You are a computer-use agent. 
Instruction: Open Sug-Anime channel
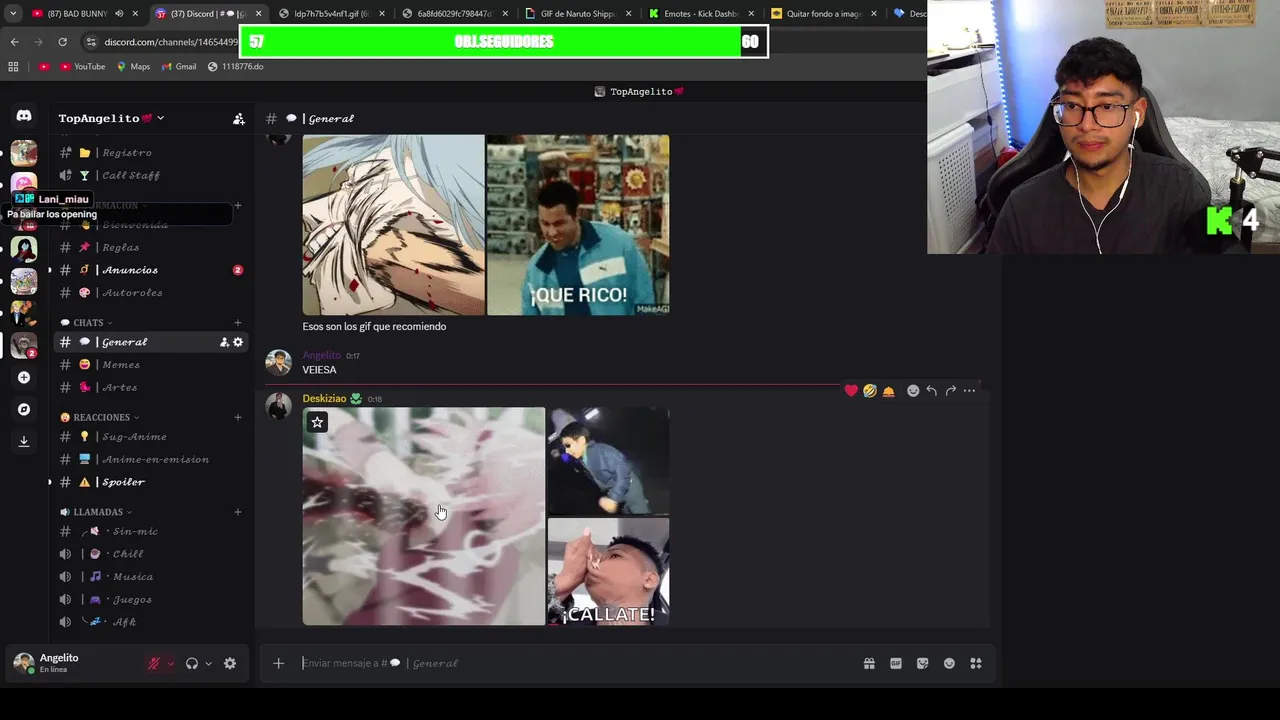click(150, 437)
